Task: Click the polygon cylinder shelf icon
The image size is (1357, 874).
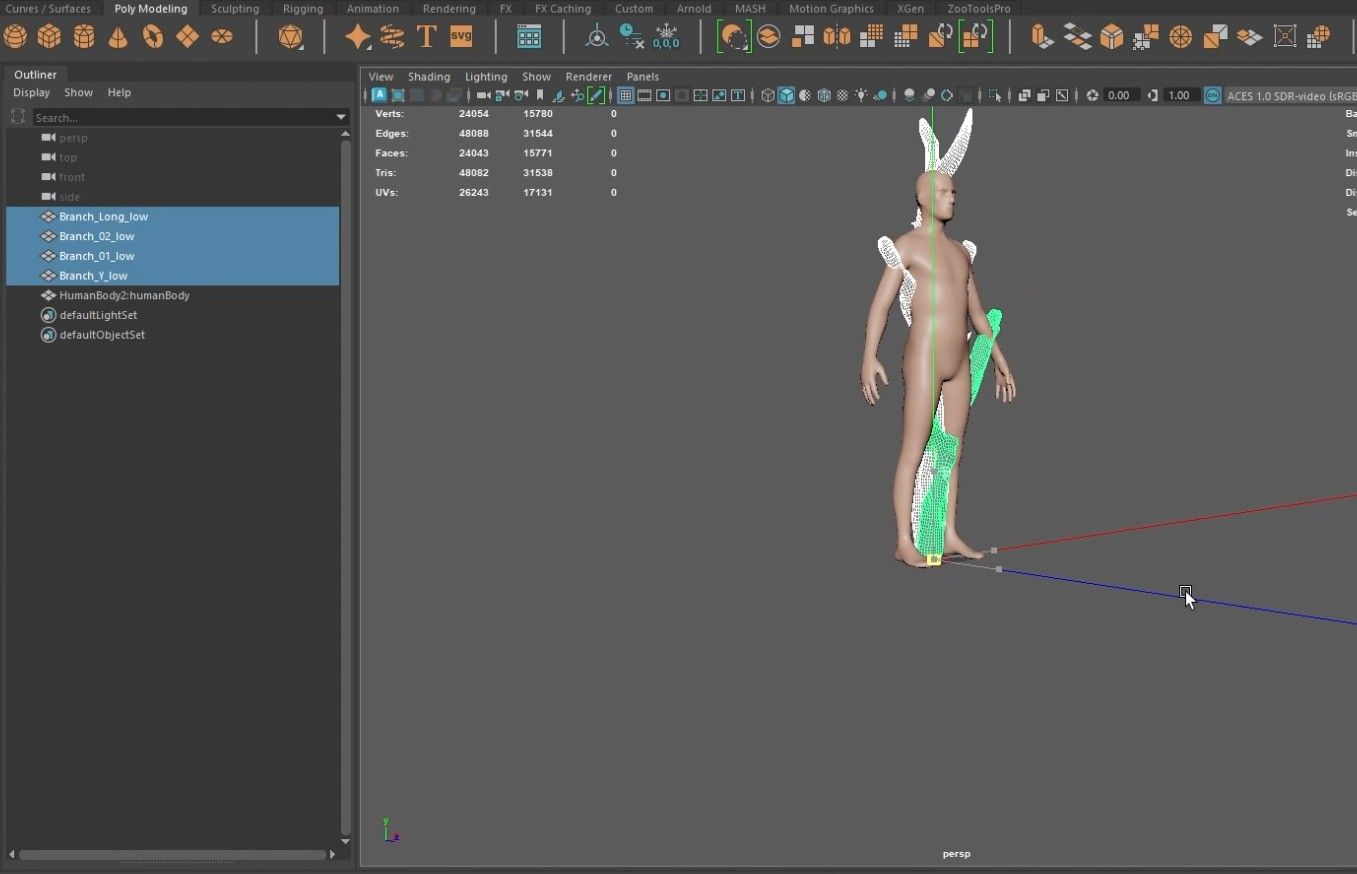Action: coord(84,37)
